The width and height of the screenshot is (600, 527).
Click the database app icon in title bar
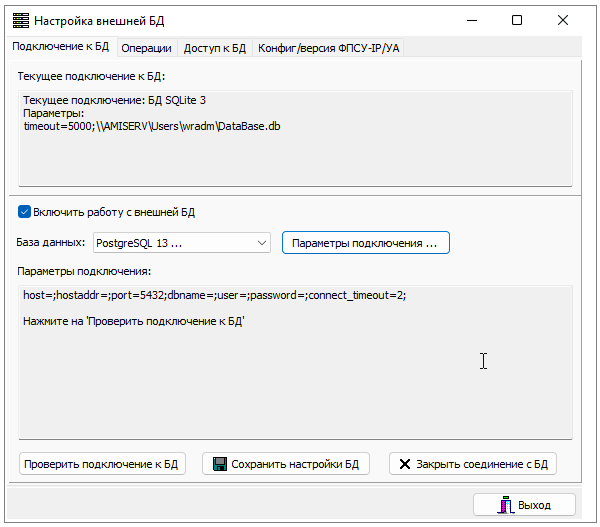tap(20, 20)
